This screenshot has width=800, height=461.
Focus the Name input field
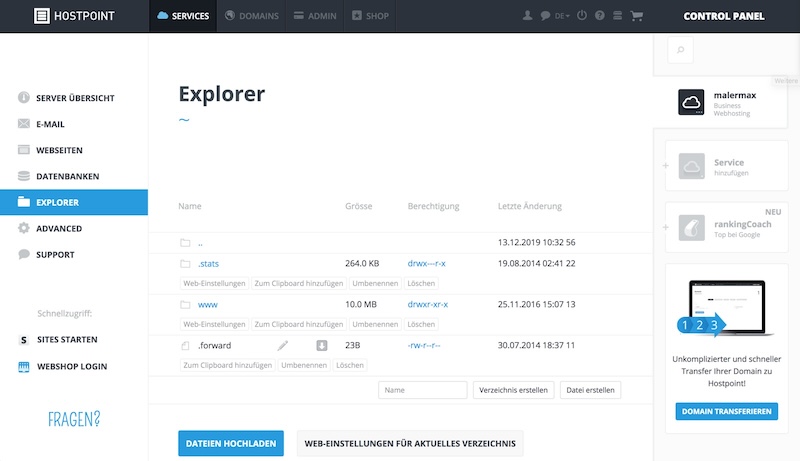click(422, 390)
